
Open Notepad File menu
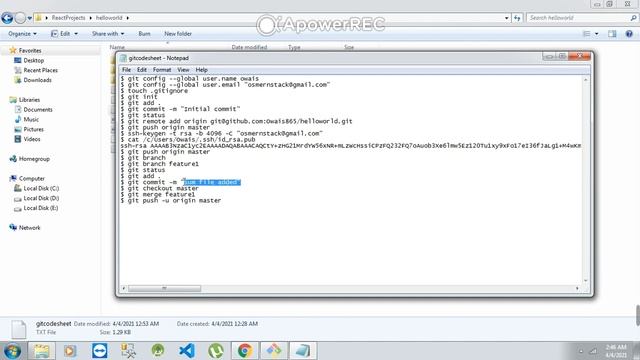coord(127,70)
